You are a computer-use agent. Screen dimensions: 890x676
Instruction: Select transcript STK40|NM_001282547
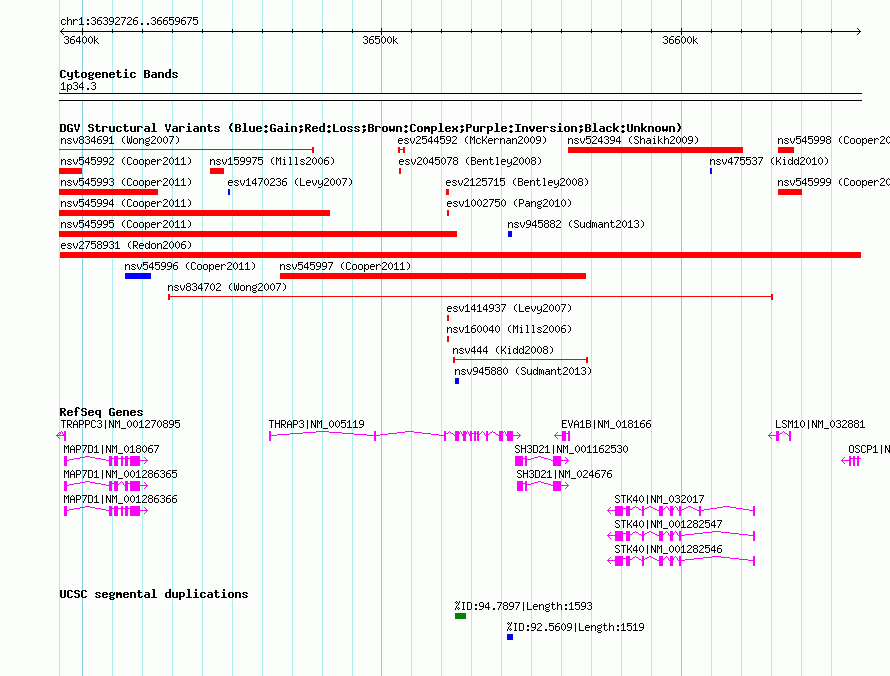(668, 524)
